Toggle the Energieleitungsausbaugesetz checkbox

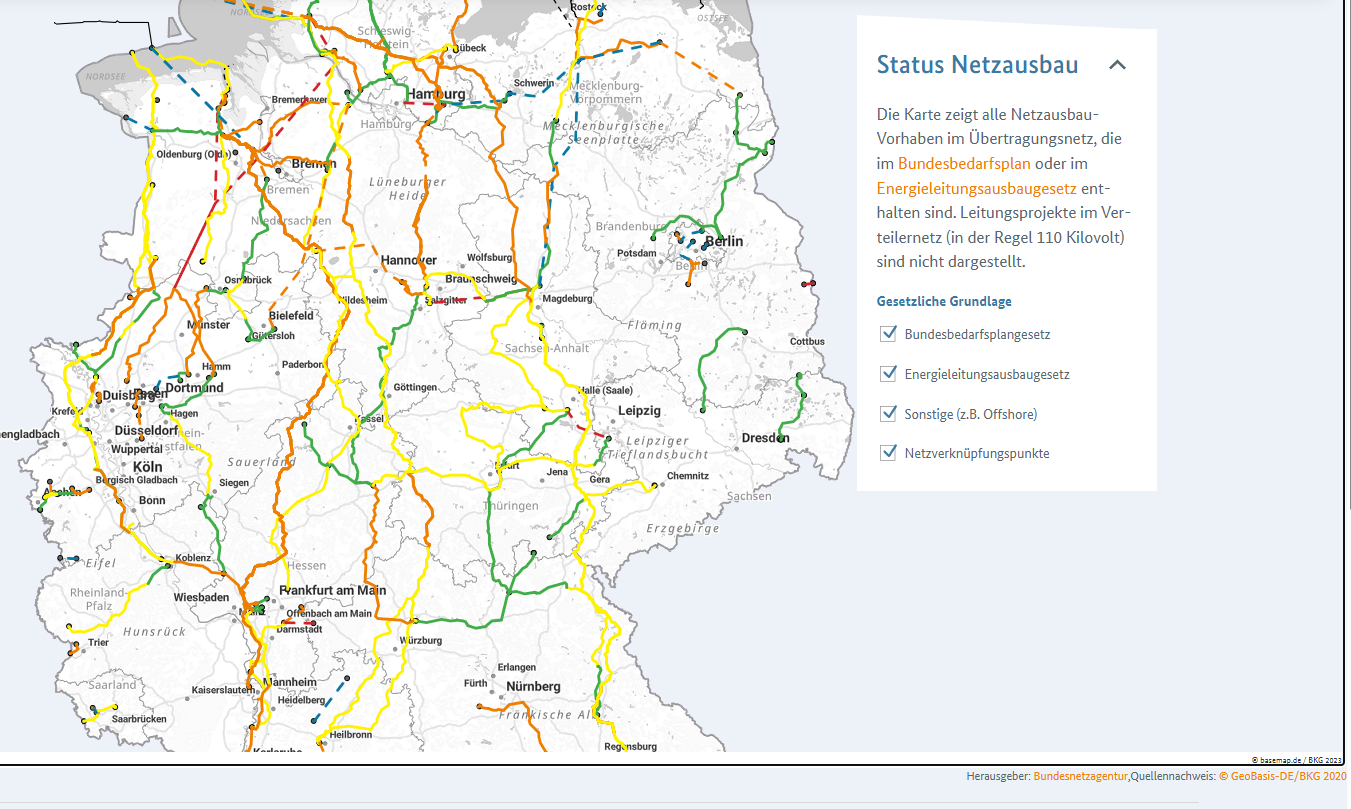pyautogui.click(x=888, y=374)
